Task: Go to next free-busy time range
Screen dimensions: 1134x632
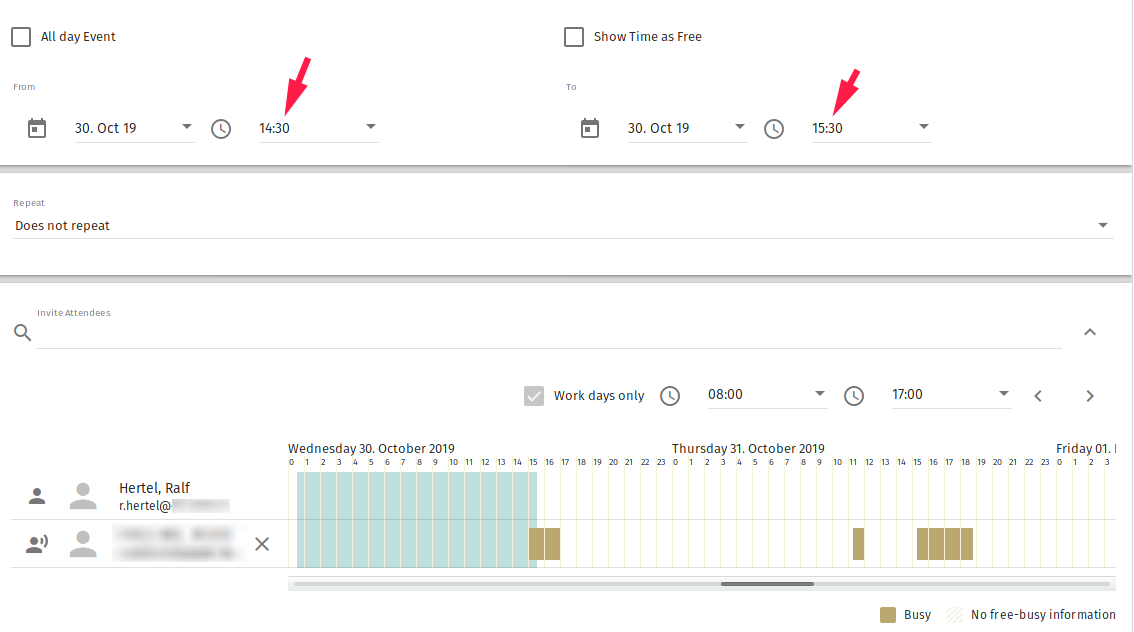Action: click(1090, 396)
